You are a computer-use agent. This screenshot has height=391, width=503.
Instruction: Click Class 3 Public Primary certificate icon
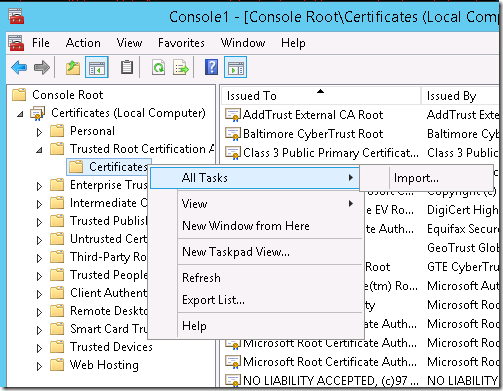(x=232, y=153)
